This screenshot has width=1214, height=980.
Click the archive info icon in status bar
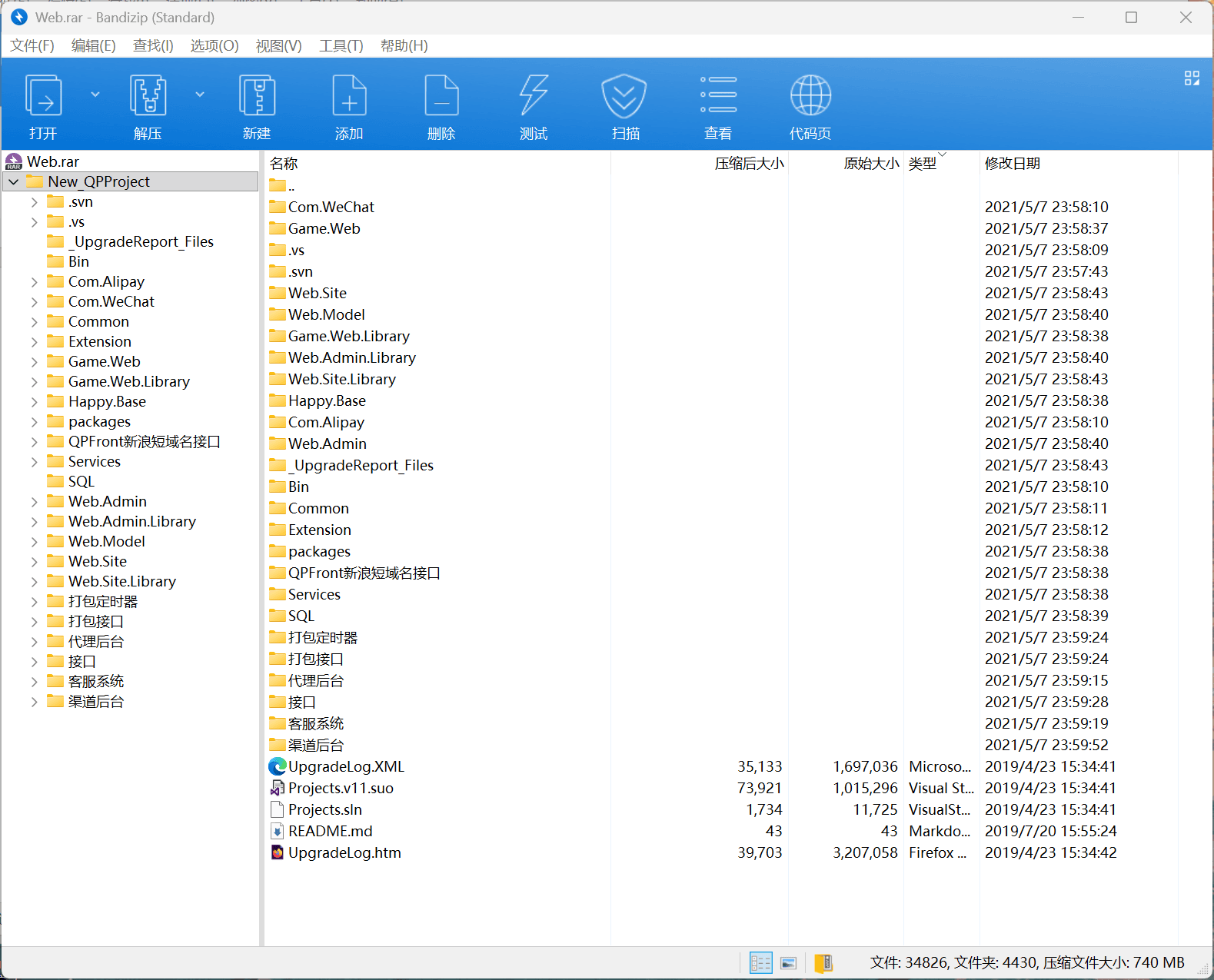823,963
